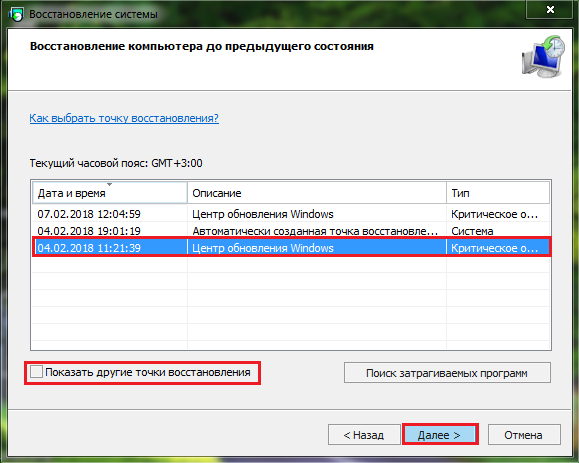Close the System Restore dialog window
Viewport: 579px width, 463px height.
550,9
